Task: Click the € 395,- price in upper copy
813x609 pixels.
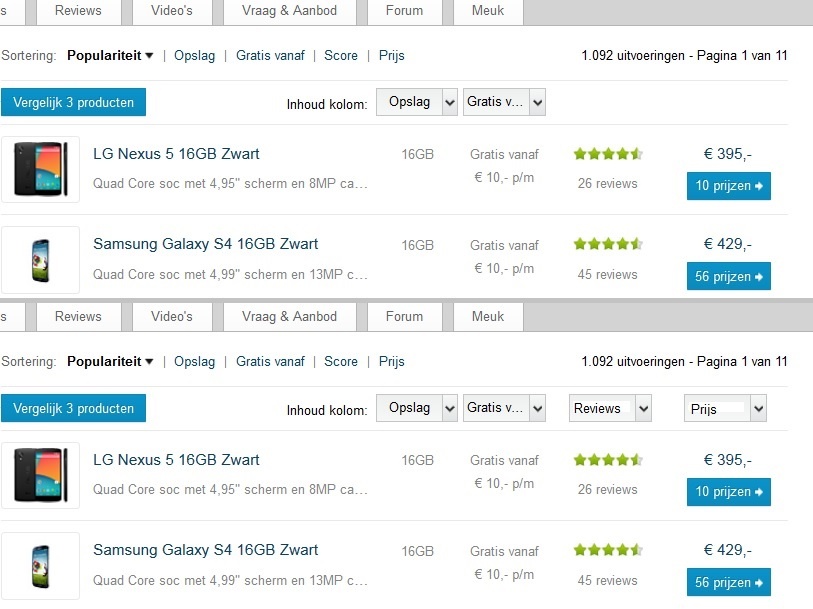Action: (x=727, y=154)
